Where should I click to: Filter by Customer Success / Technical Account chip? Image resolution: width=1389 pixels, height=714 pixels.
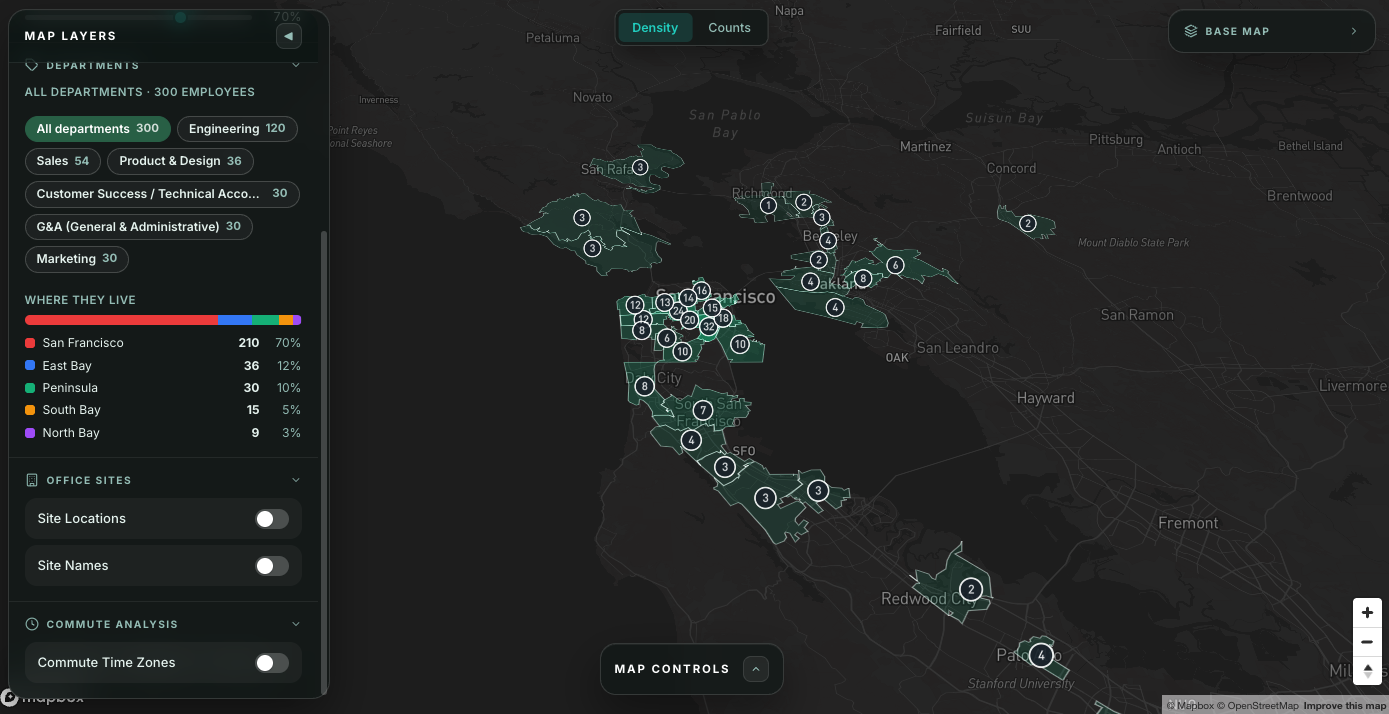click(162, 194)
